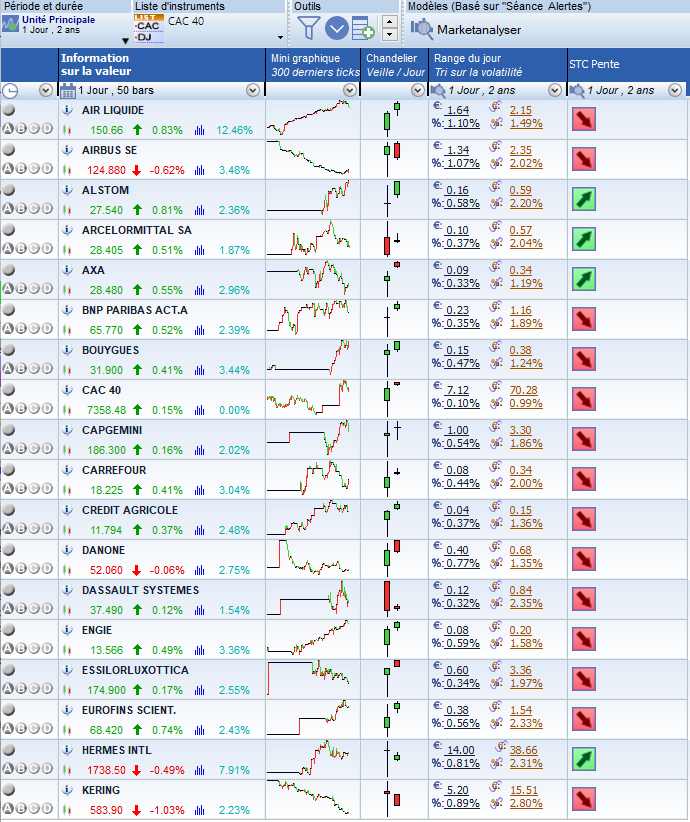Screen dimensions: 690x822
Task: Open AIR LIQUIDE range value 1.64
Action: pyautogui.click(x=458, y=110)
